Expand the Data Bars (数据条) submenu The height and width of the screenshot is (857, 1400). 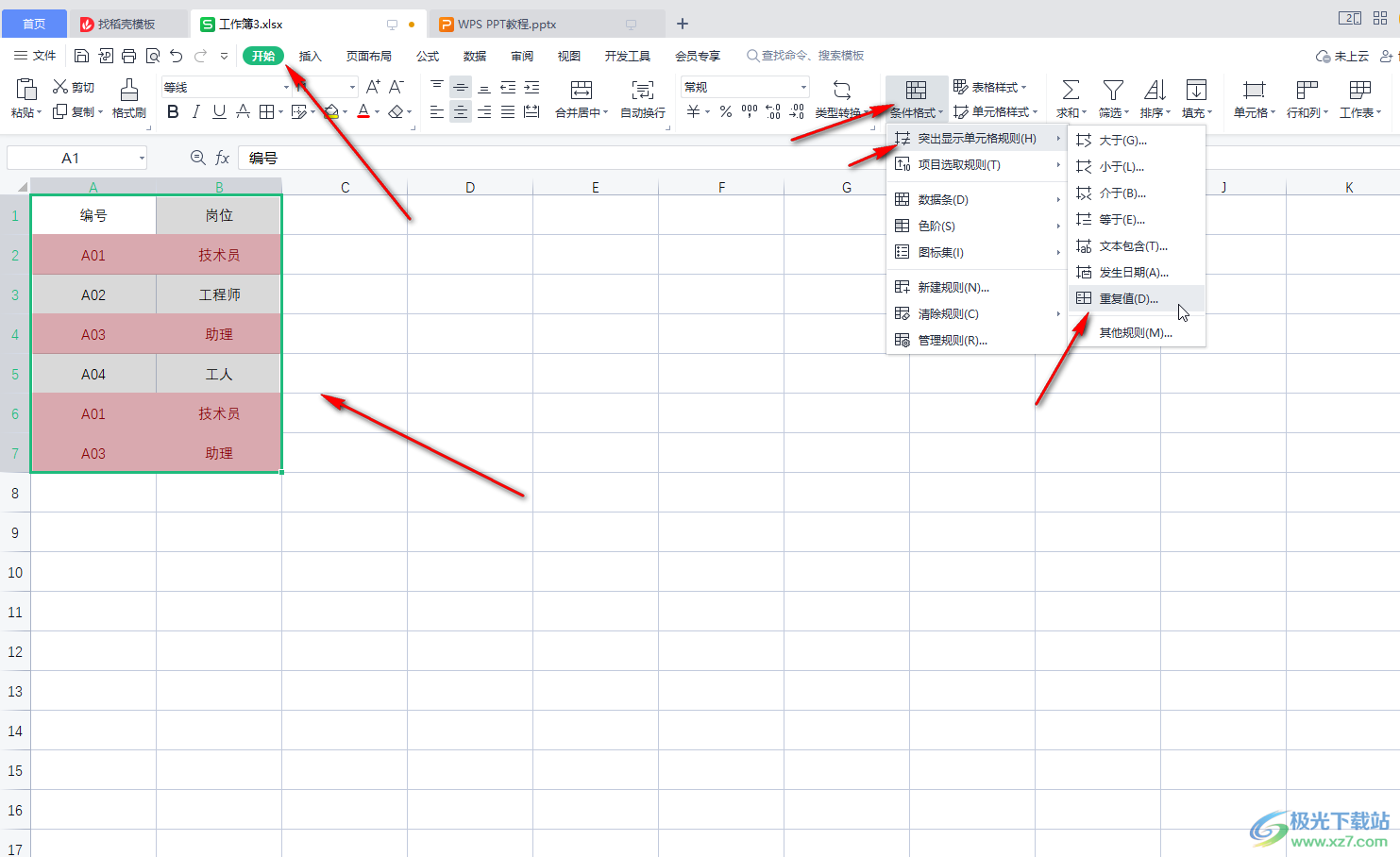[978, 199]
